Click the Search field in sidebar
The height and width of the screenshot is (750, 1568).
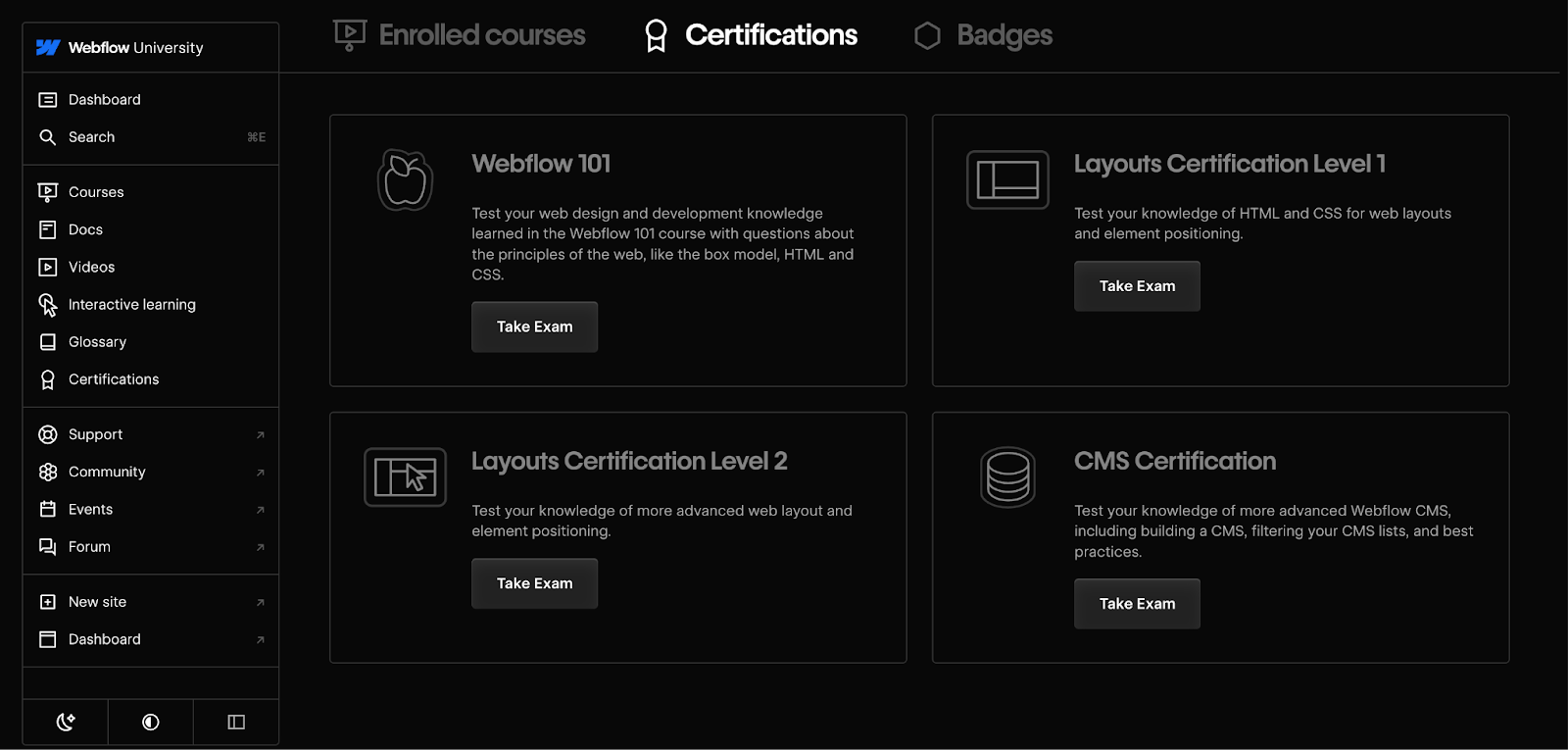click(91, 137)
